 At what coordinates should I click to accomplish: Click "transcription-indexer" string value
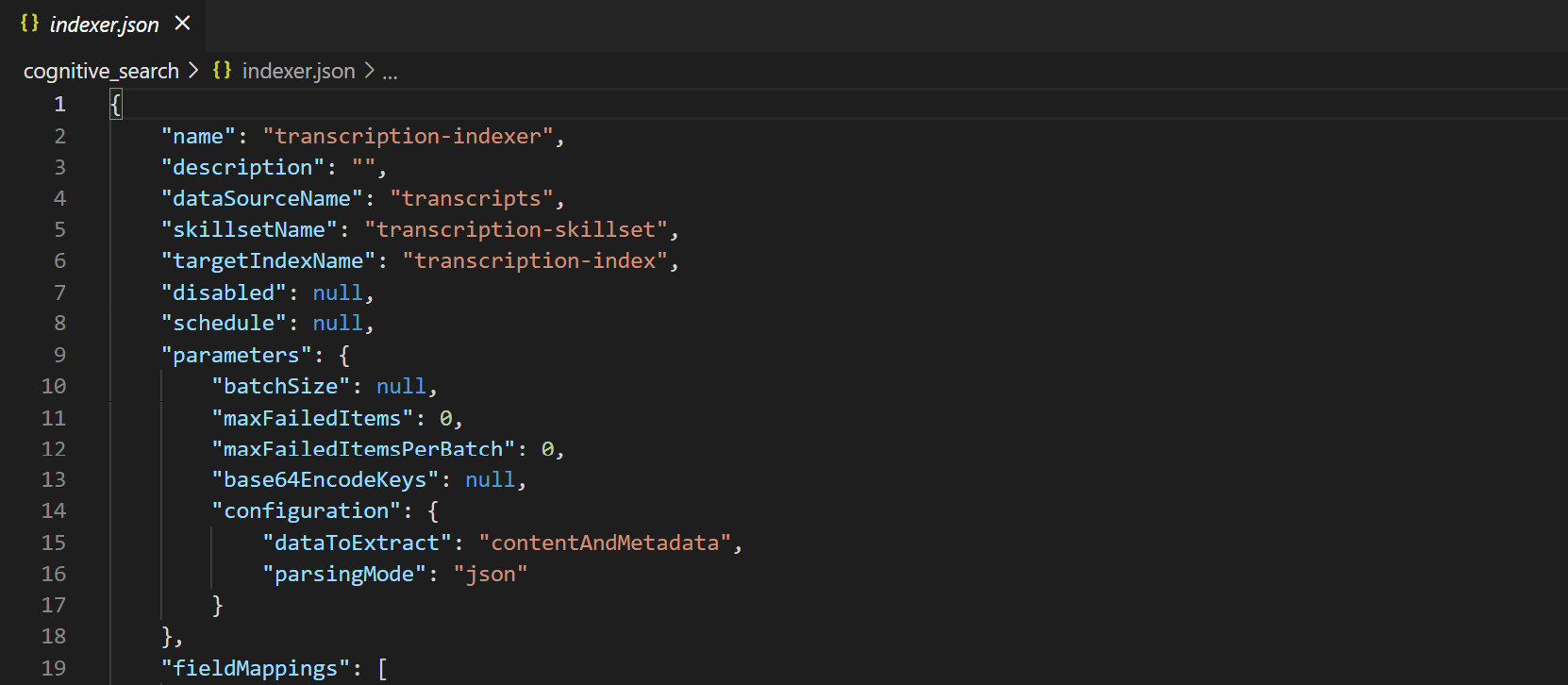point(408,136)
